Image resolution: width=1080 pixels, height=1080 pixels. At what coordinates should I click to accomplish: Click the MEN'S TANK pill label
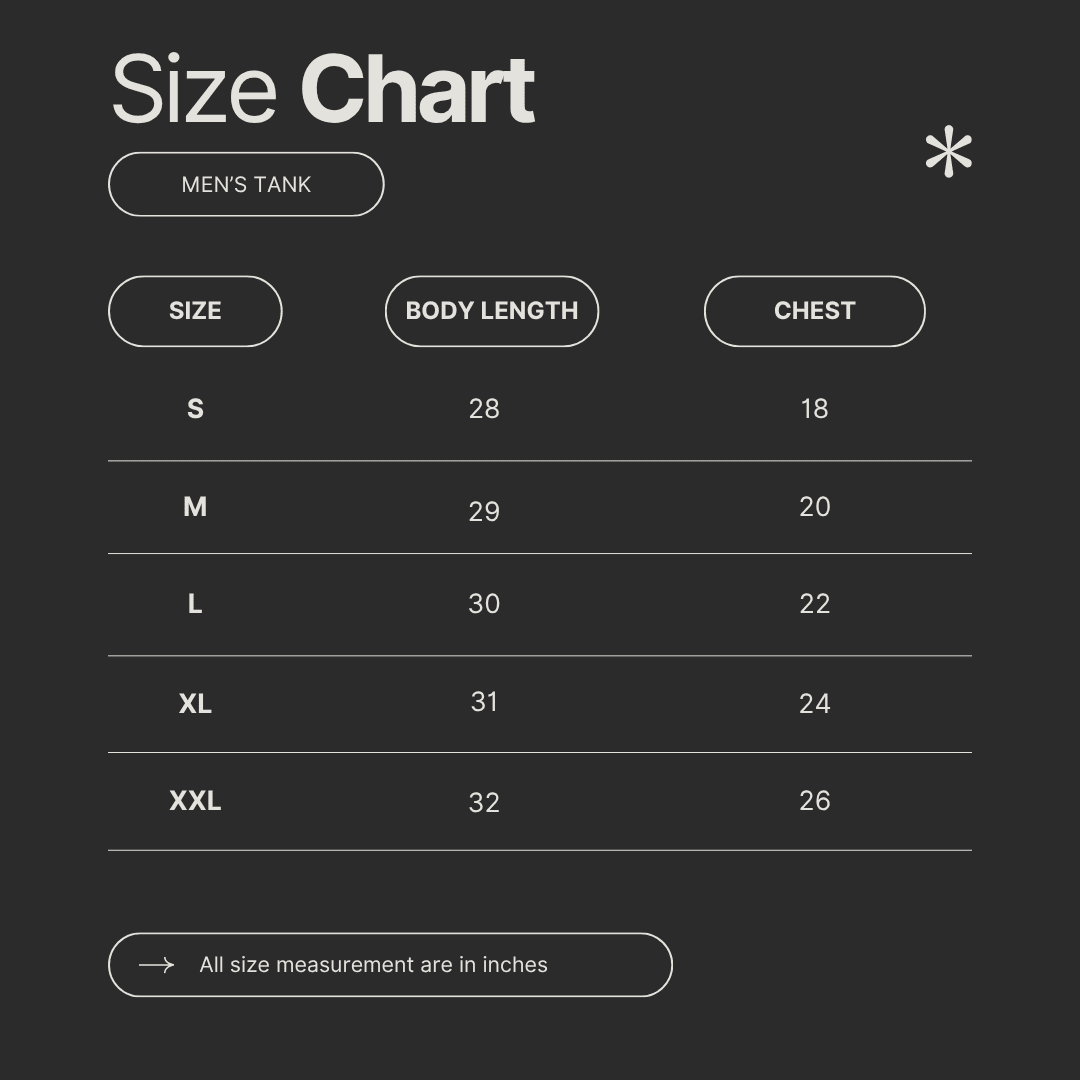[x=246, y=184]
